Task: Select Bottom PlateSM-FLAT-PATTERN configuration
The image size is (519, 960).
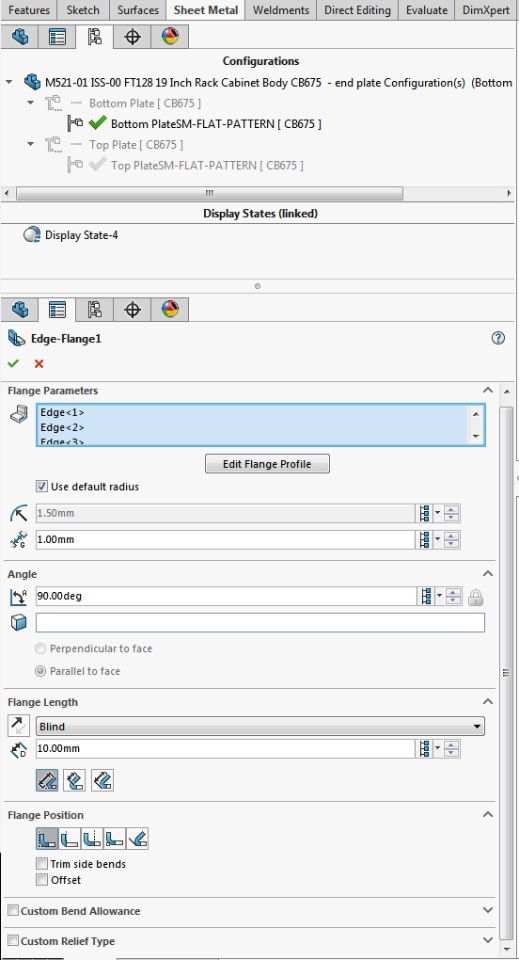Action: pyautogui.click(x=215, y=124)
